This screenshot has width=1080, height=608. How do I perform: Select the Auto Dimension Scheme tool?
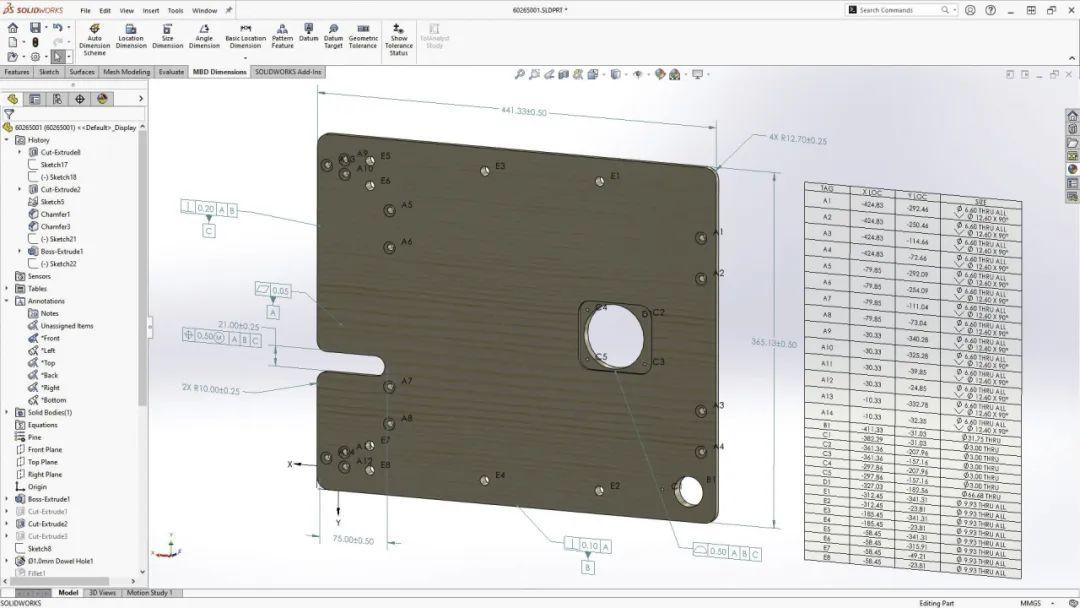pos(94,38)
